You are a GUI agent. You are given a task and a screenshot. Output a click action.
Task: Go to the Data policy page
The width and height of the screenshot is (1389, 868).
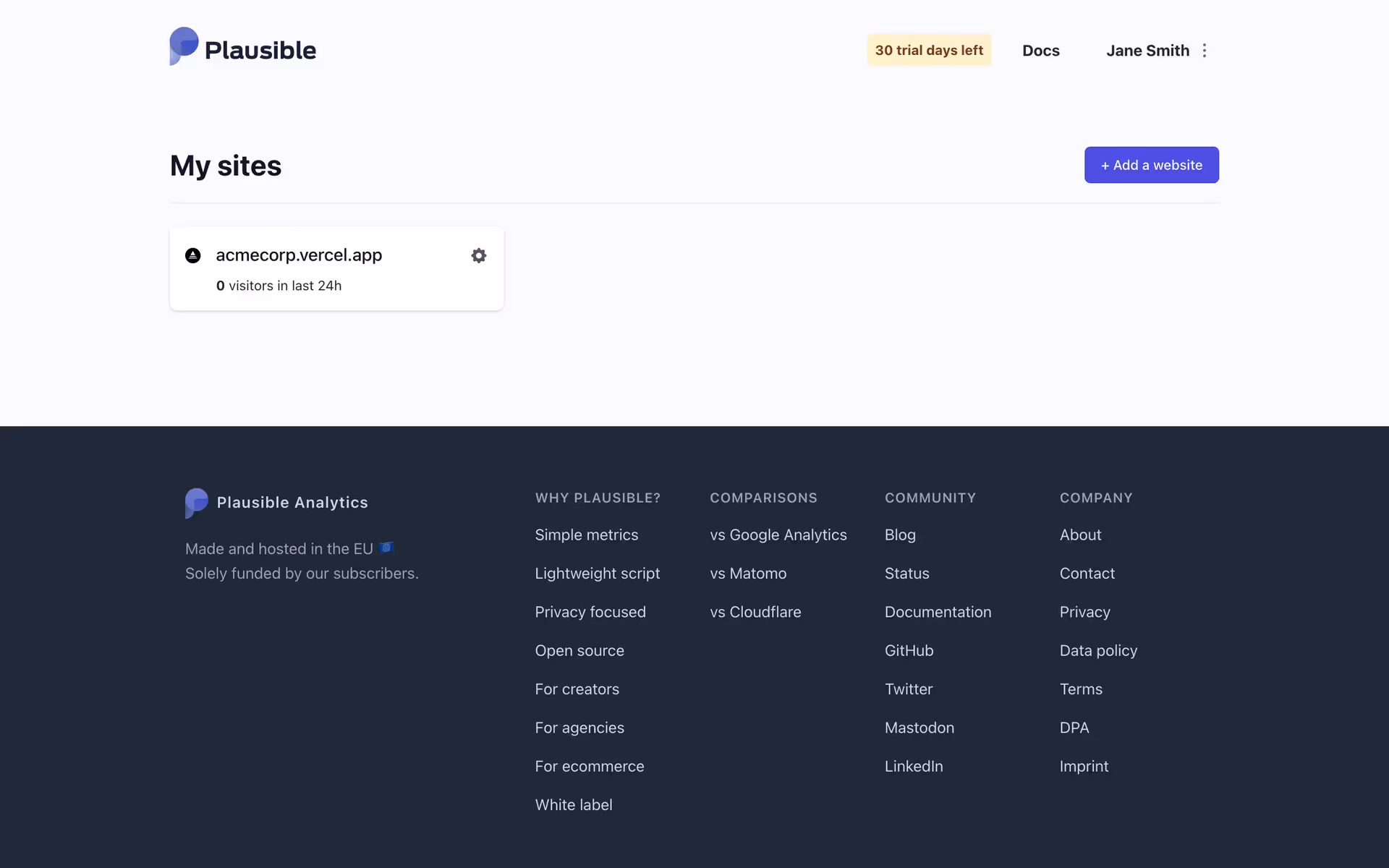(1097, 650)
